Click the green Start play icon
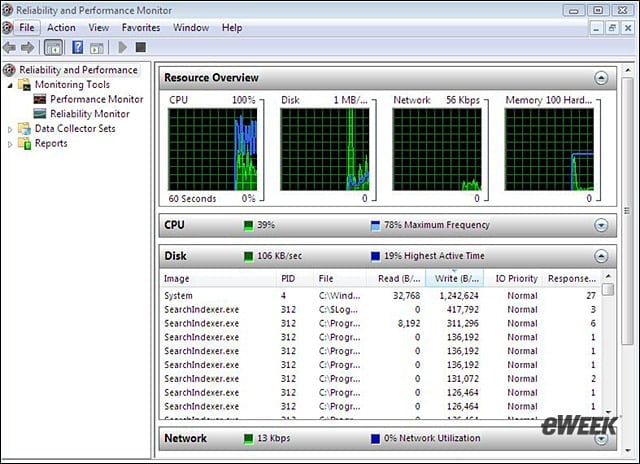The height and width of the screenshot is (464, 640). (x=122, y=47)
